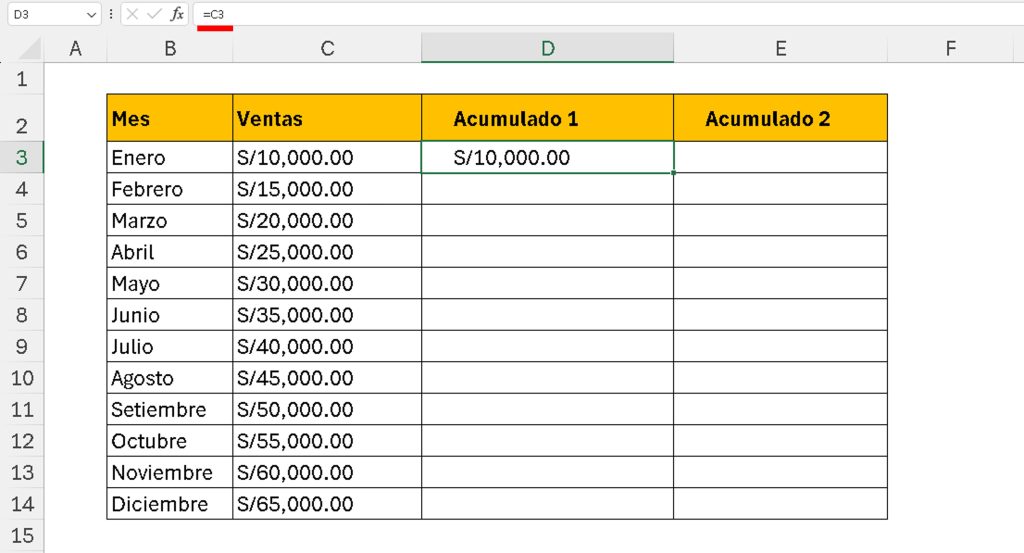Image resolution: width=1024 pixels, height=553 pixels.
Task: Click the Diciembre sales cell S/65,000.00
Action: 327,504
